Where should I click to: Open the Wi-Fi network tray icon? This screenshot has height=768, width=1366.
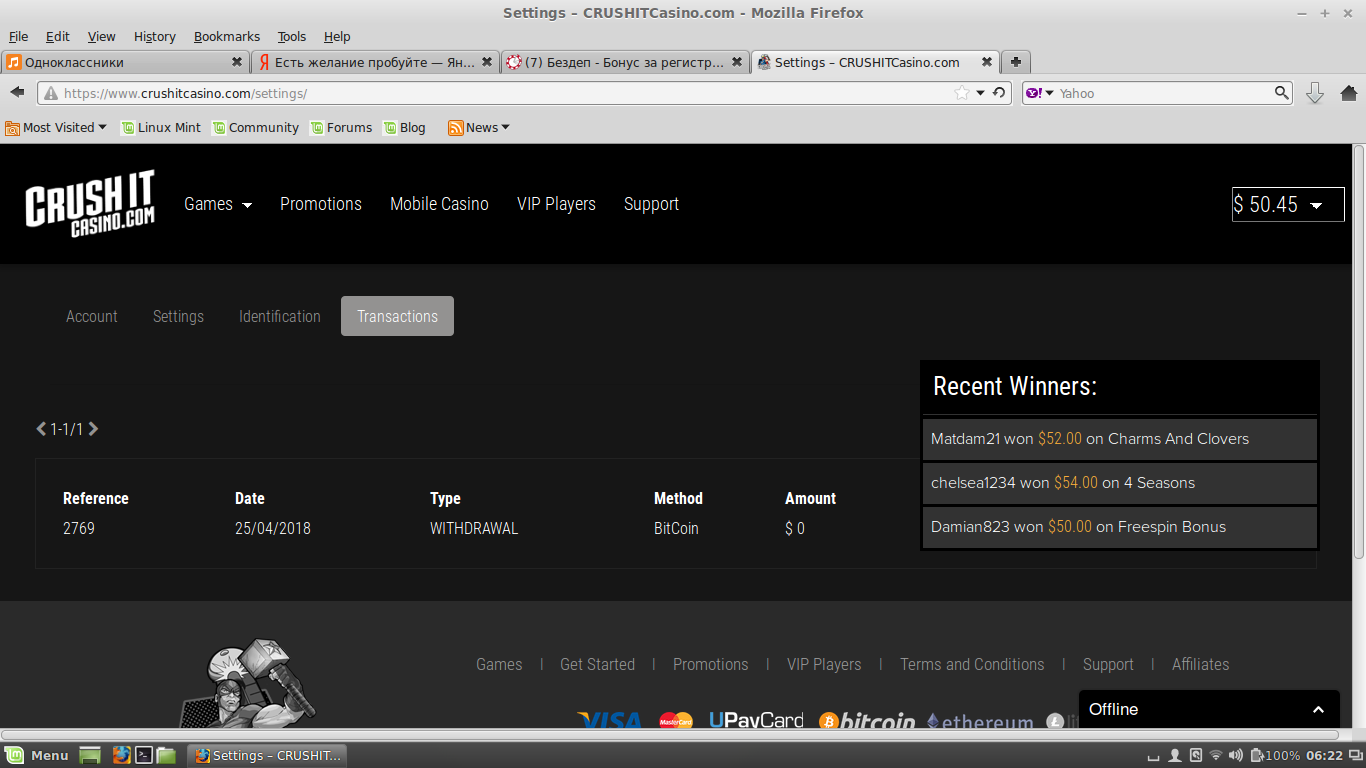[x=1216, y=756]
